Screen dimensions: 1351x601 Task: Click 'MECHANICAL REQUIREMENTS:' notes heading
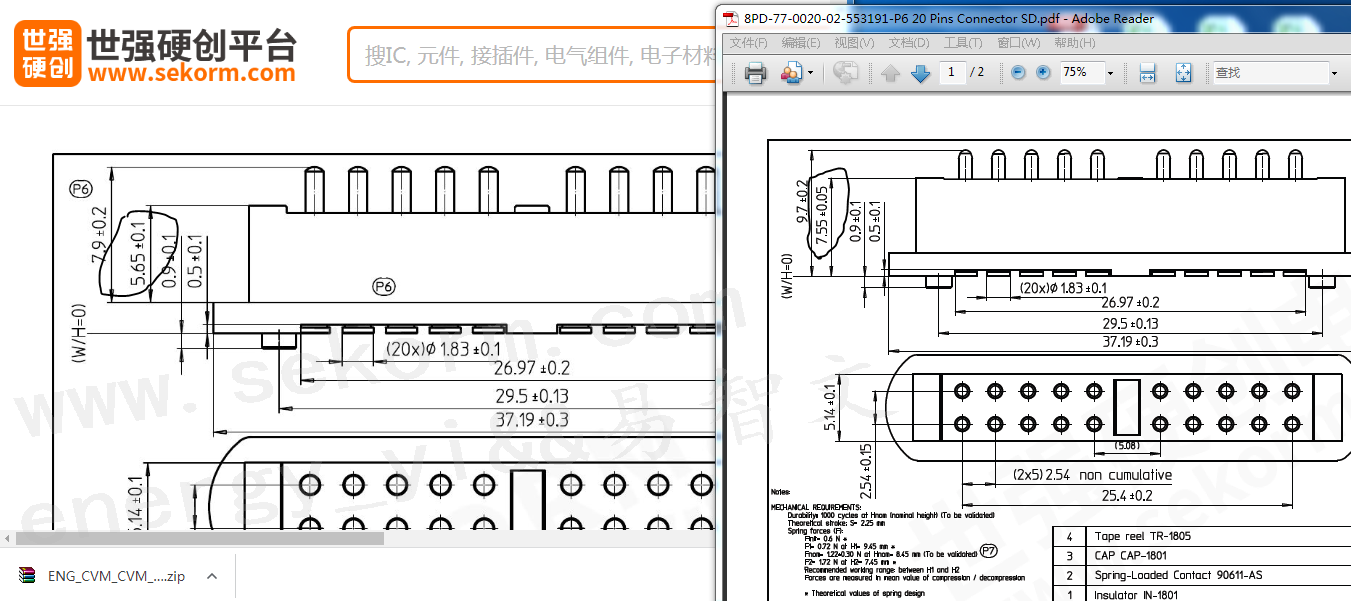[814, 507]
